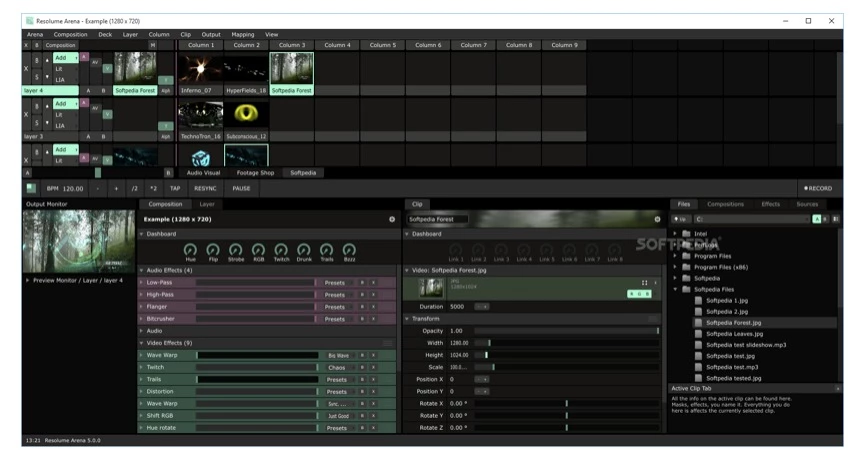Viewport: 855px width, 461px height.
Task: Click the RGB dashboard knob
Action: click(258, 250)
